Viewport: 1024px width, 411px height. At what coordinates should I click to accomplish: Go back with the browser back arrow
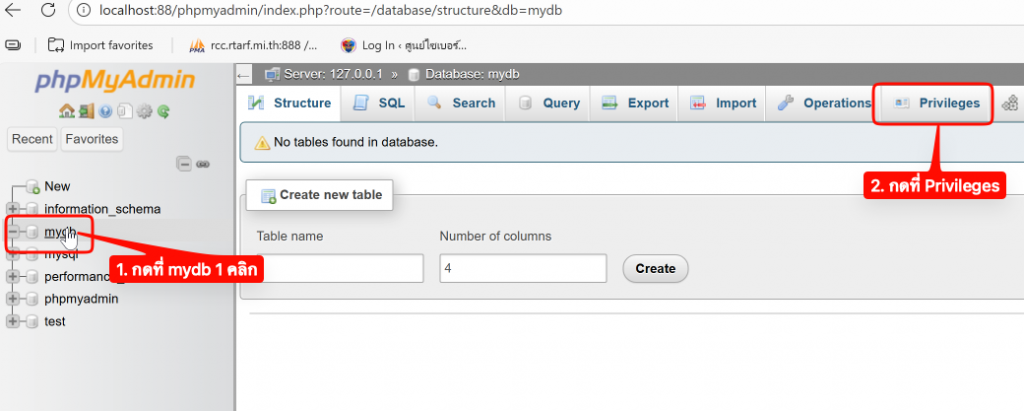coord(13,13)
